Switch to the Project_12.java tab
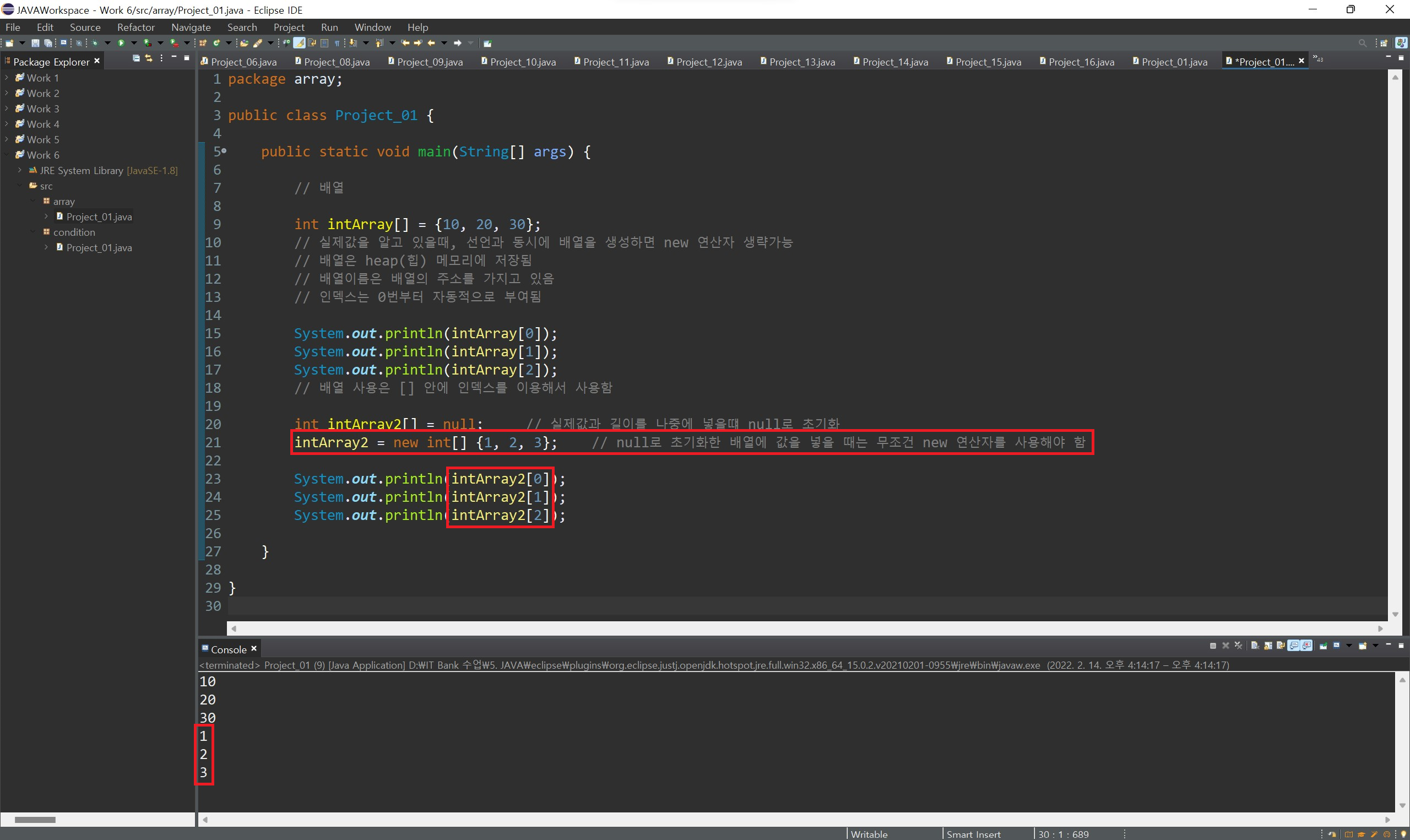 708,62
